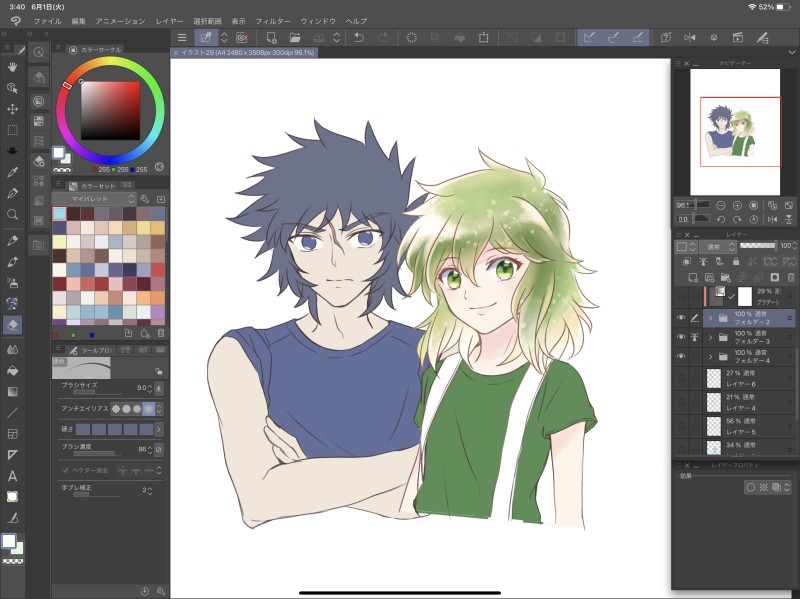The height and width of the screenshot is (599, 800).
Task: Click the Scale/Rotate transform icon
Action: tap(484, 38)
